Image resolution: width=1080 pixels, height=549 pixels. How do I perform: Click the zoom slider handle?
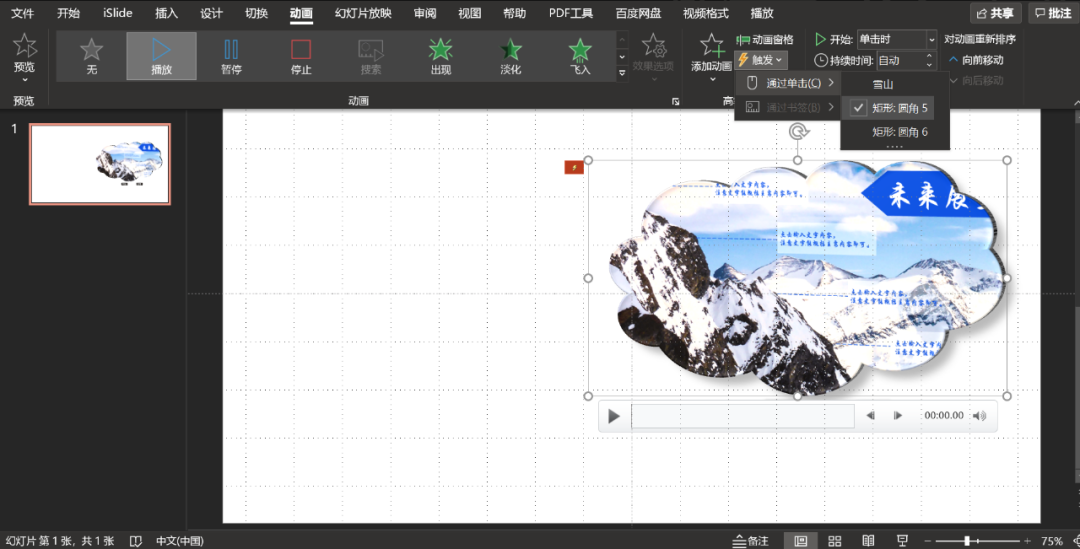pyautogui.click(x=967, y=541)
